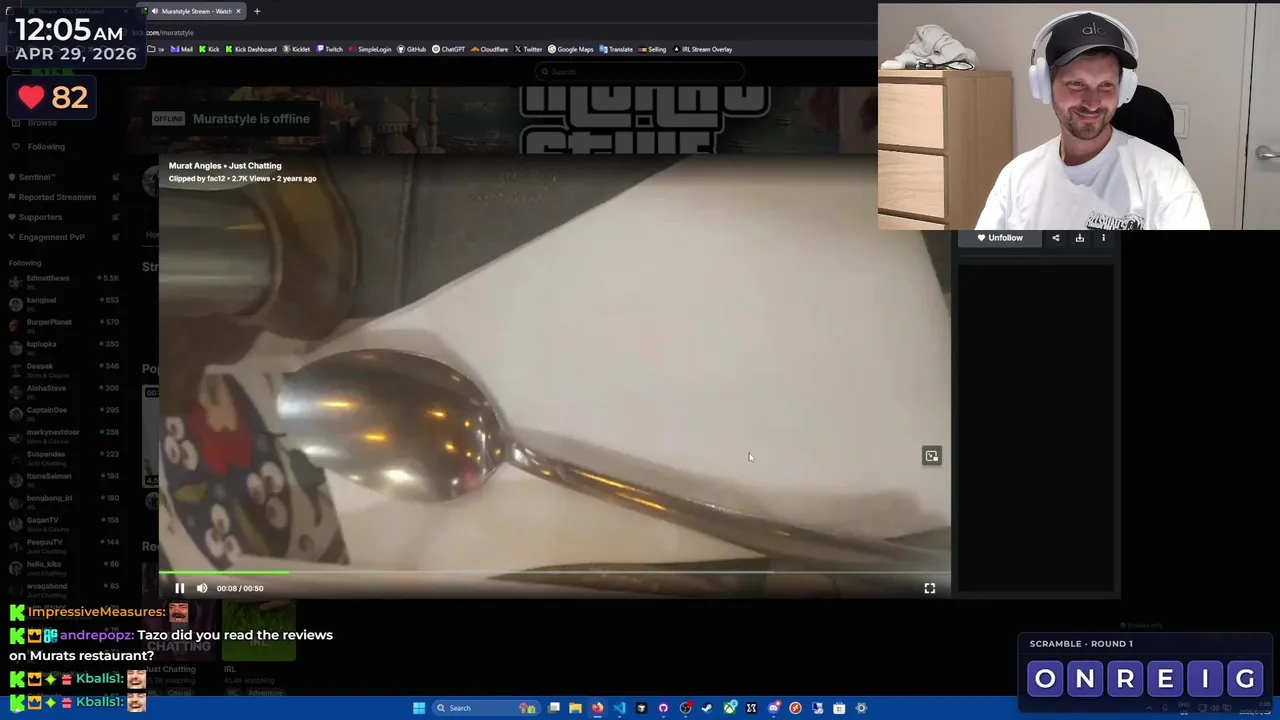Image resolution: width=1280 pixels, height=720 pixels.
Task: Open the ChatGPT bookmark
Action: (448, 49)
